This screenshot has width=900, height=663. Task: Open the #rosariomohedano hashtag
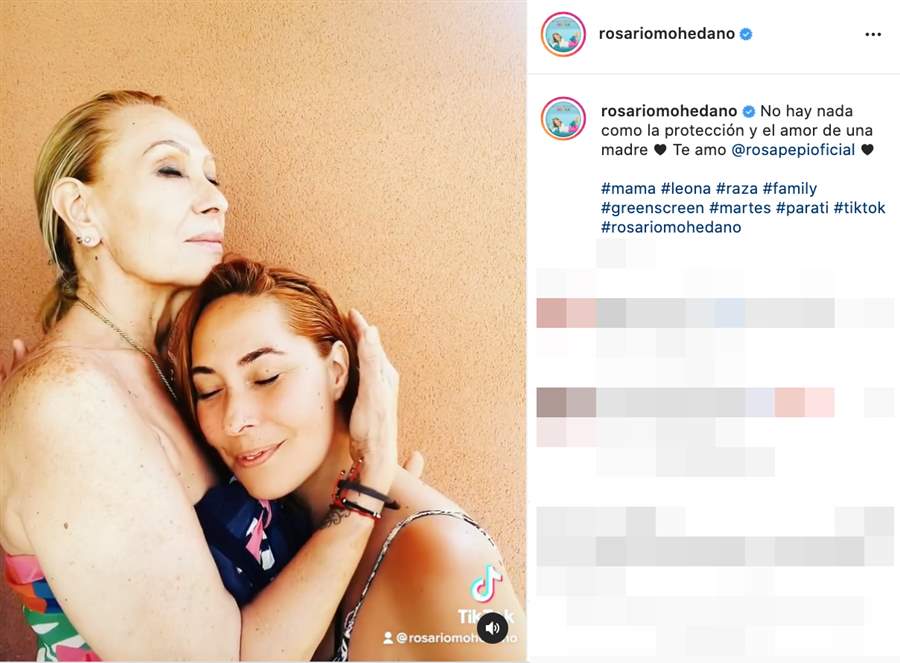pyautogui.click(x=671, y=227)
